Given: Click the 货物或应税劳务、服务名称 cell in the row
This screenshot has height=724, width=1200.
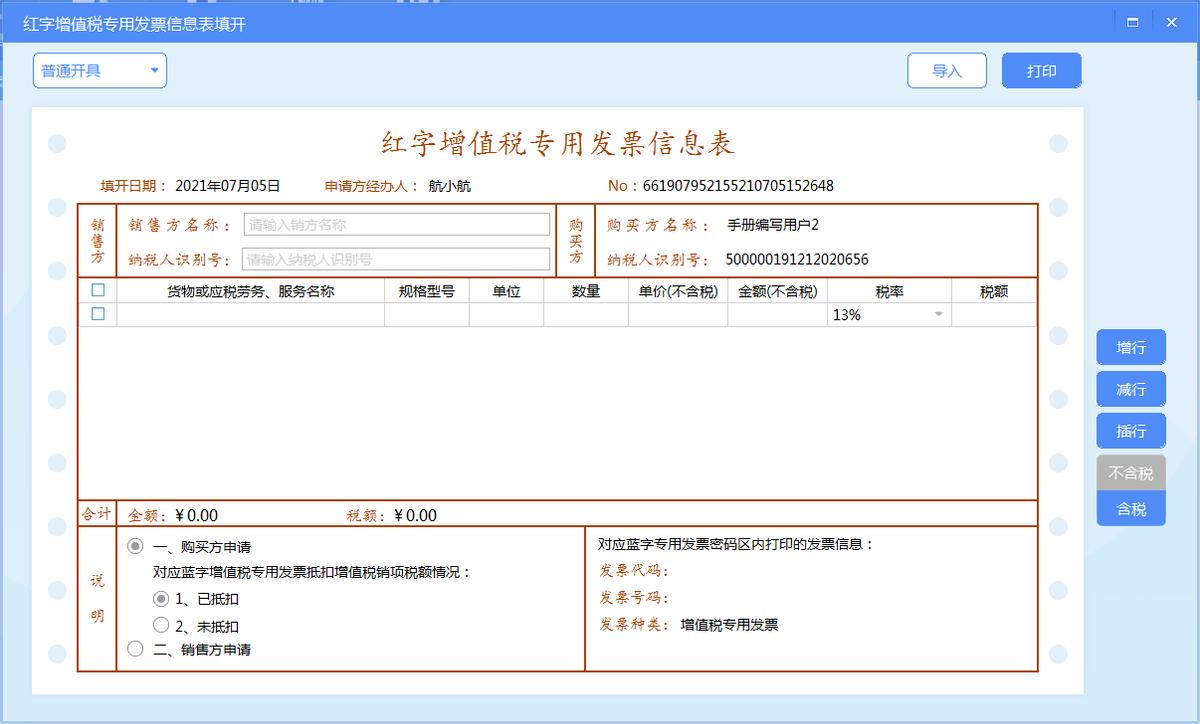Looking at the screenshot, I should pyautogui.click(x=248, y=314).
